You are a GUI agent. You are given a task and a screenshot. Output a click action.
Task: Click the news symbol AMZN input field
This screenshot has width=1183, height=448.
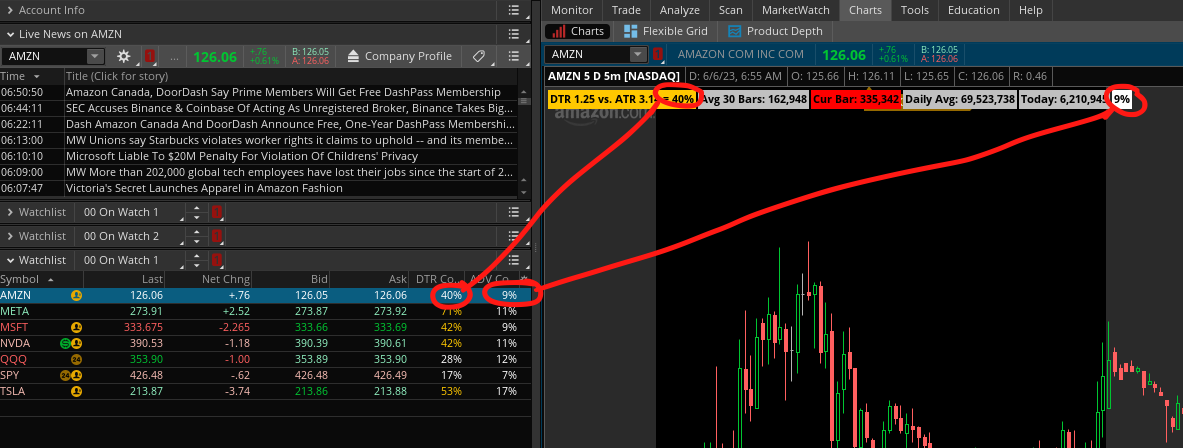click(45, 57)
